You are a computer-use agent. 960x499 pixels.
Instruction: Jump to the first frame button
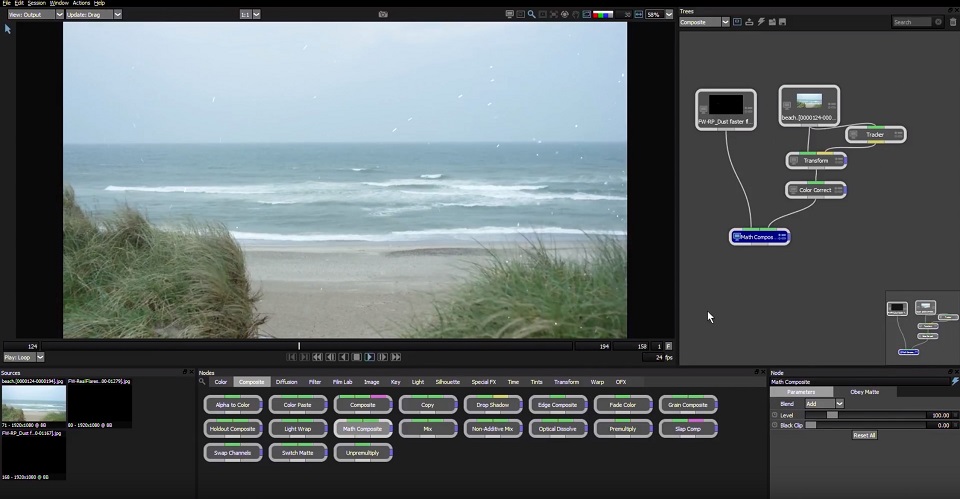pos(317,357)
